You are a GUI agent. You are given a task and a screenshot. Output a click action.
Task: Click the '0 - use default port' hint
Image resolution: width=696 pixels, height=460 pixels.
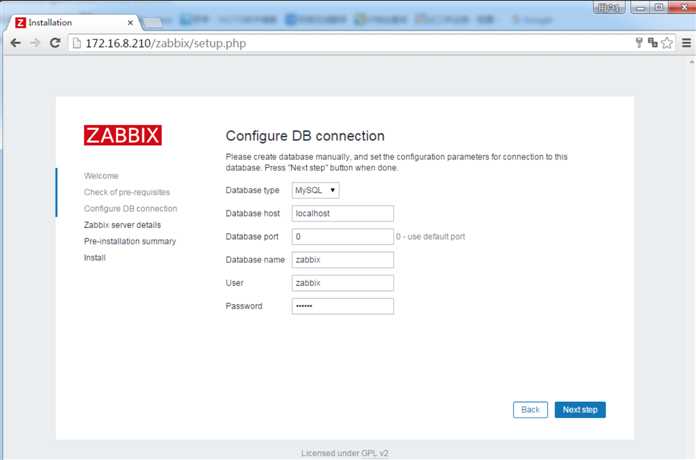(431, 237)
